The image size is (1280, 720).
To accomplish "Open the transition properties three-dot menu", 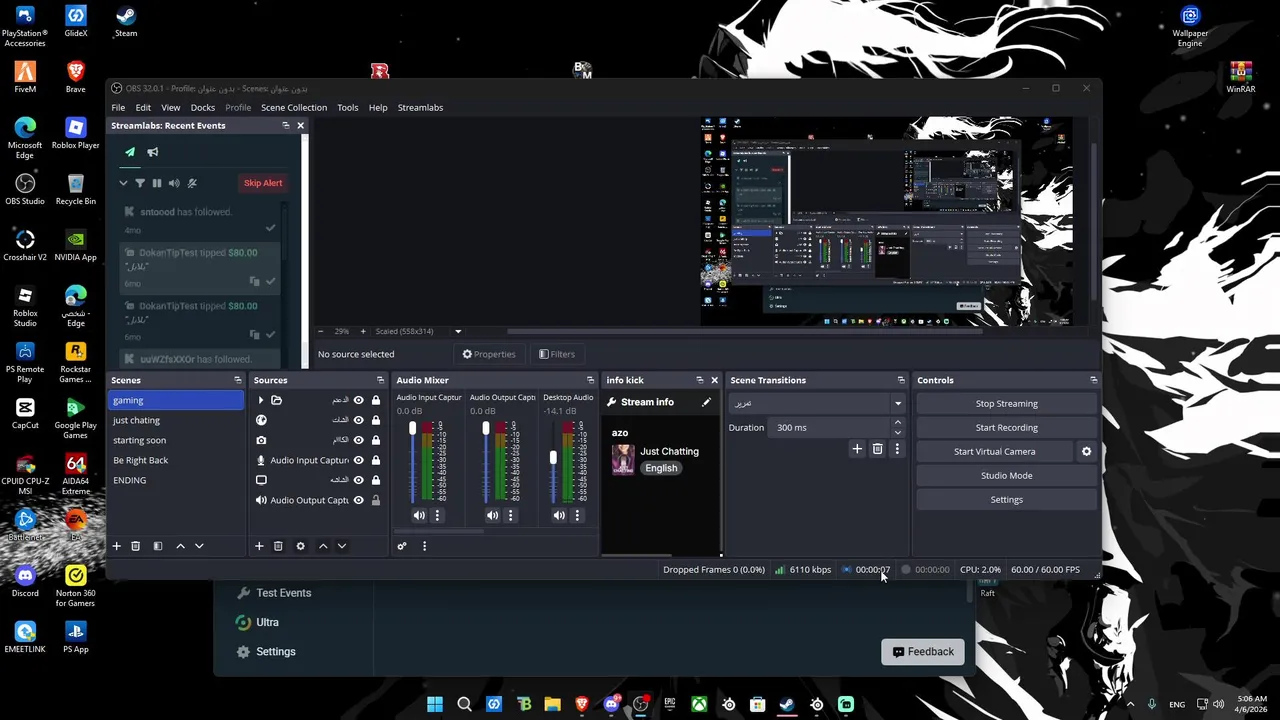I will (x=897, y=450).
